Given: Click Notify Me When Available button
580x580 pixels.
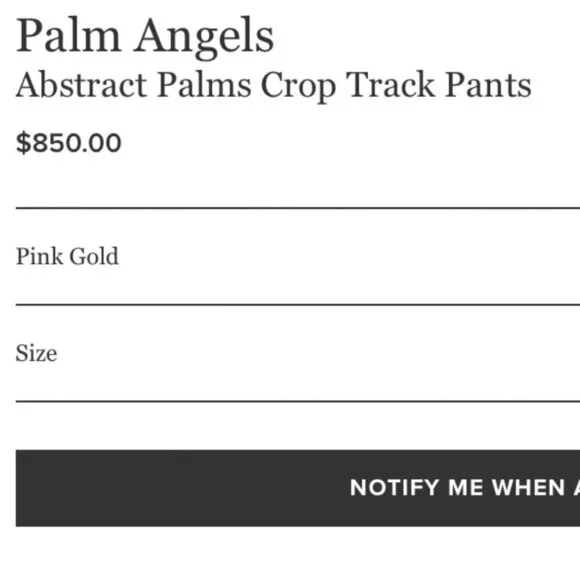Looking at the screenshot, I should tap(298, 488).
